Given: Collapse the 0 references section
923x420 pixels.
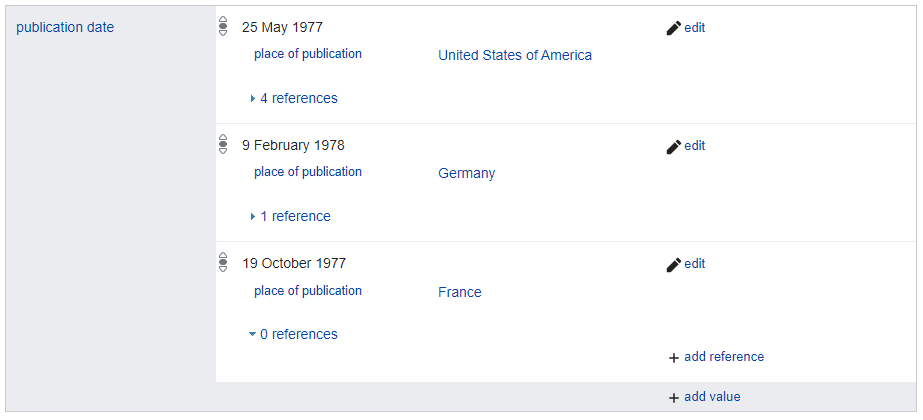Looking at the screenshot, I should point(293,334).
